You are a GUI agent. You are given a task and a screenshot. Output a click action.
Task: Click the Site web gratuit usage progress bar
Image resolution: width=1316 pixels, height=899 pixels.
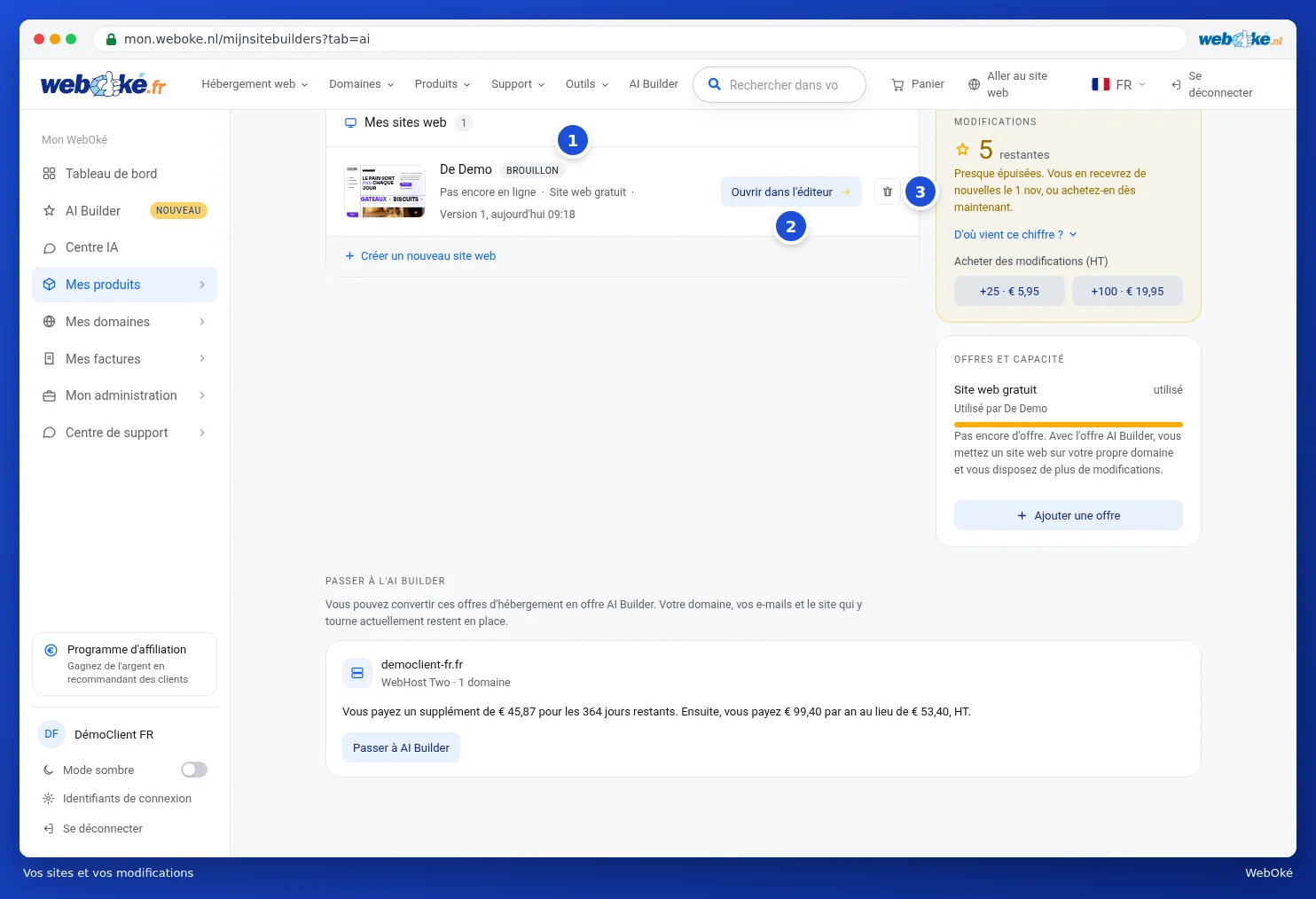(x=1069, y=425)
